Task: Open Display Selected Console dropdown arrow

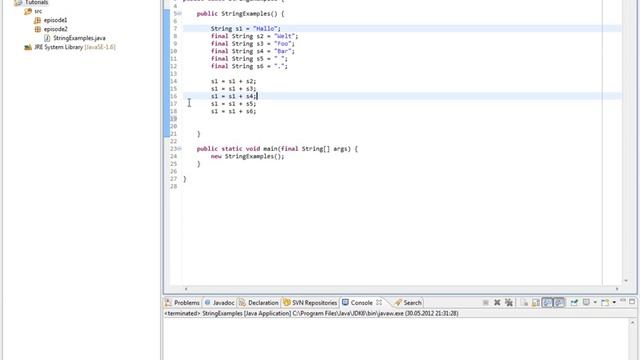Action: (595, 302)
